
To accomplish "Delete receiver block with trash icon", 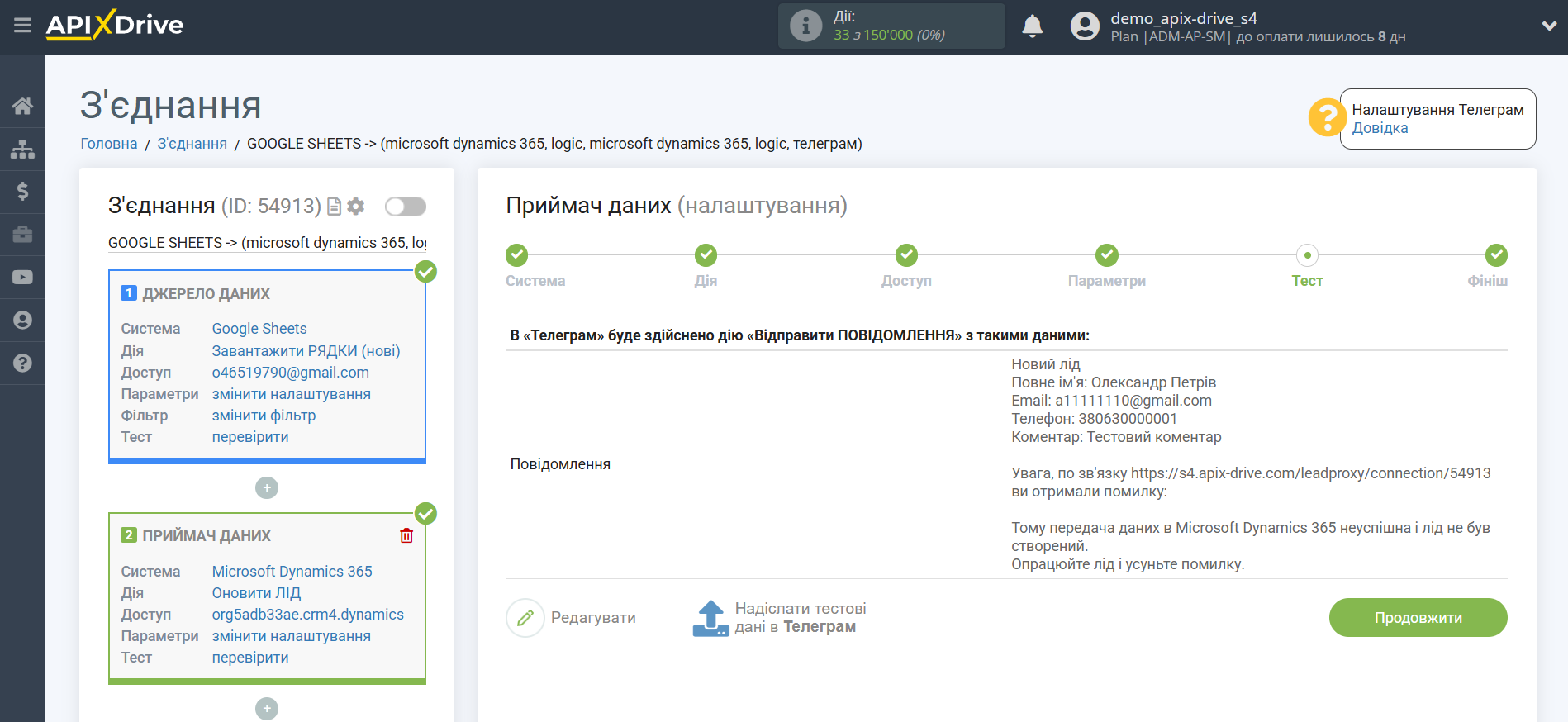I will (x=406, y=536).
